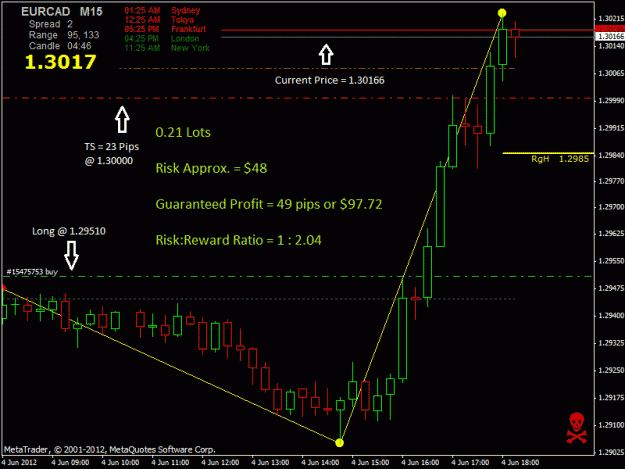This screenshot has width=625, height=469.
Task: Click the Frankfurt 05:25 PM session row
Action: point(165,29)
